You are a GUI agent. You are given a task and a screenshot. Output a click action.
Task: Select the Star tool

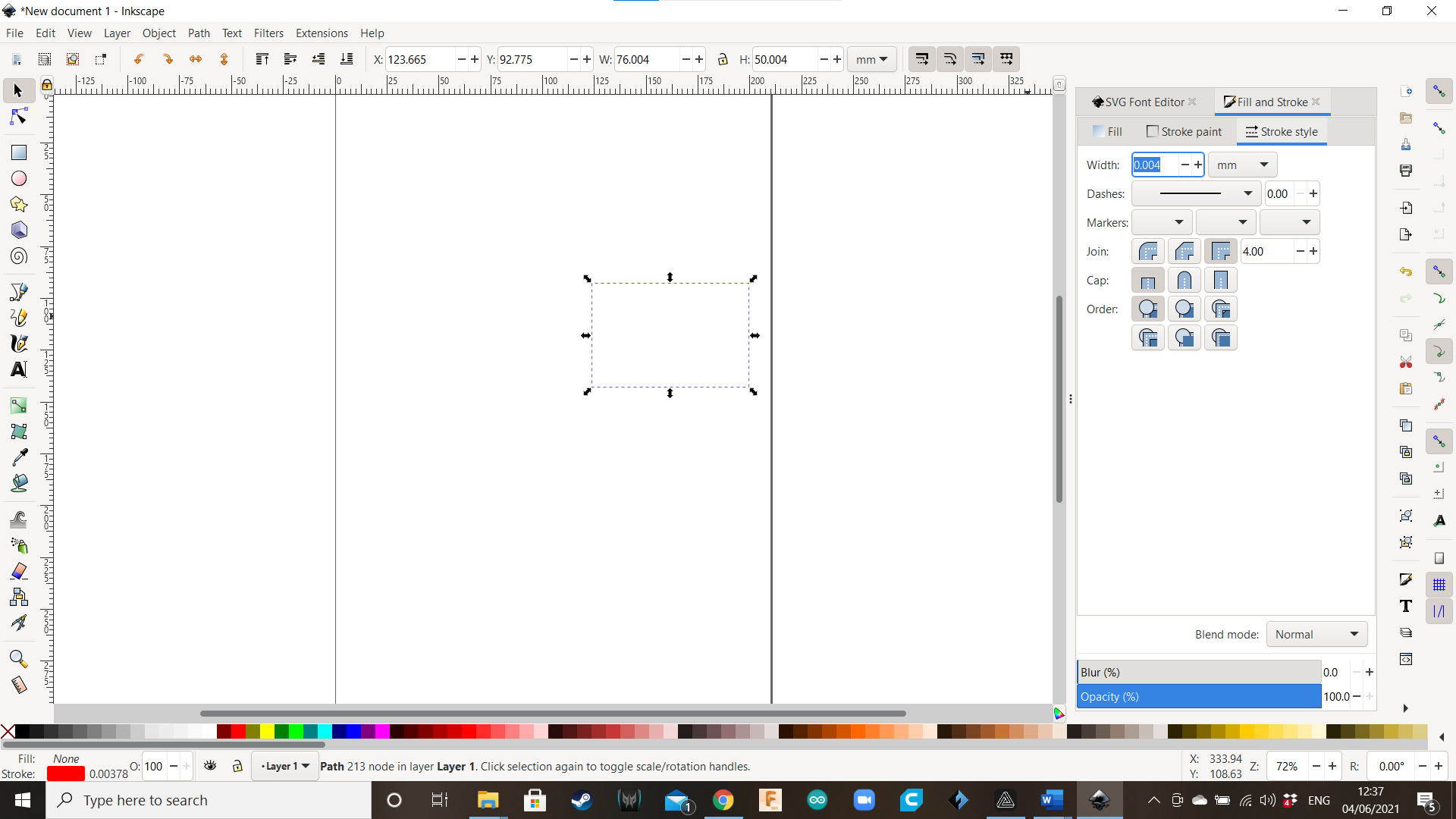click(19, 204)
